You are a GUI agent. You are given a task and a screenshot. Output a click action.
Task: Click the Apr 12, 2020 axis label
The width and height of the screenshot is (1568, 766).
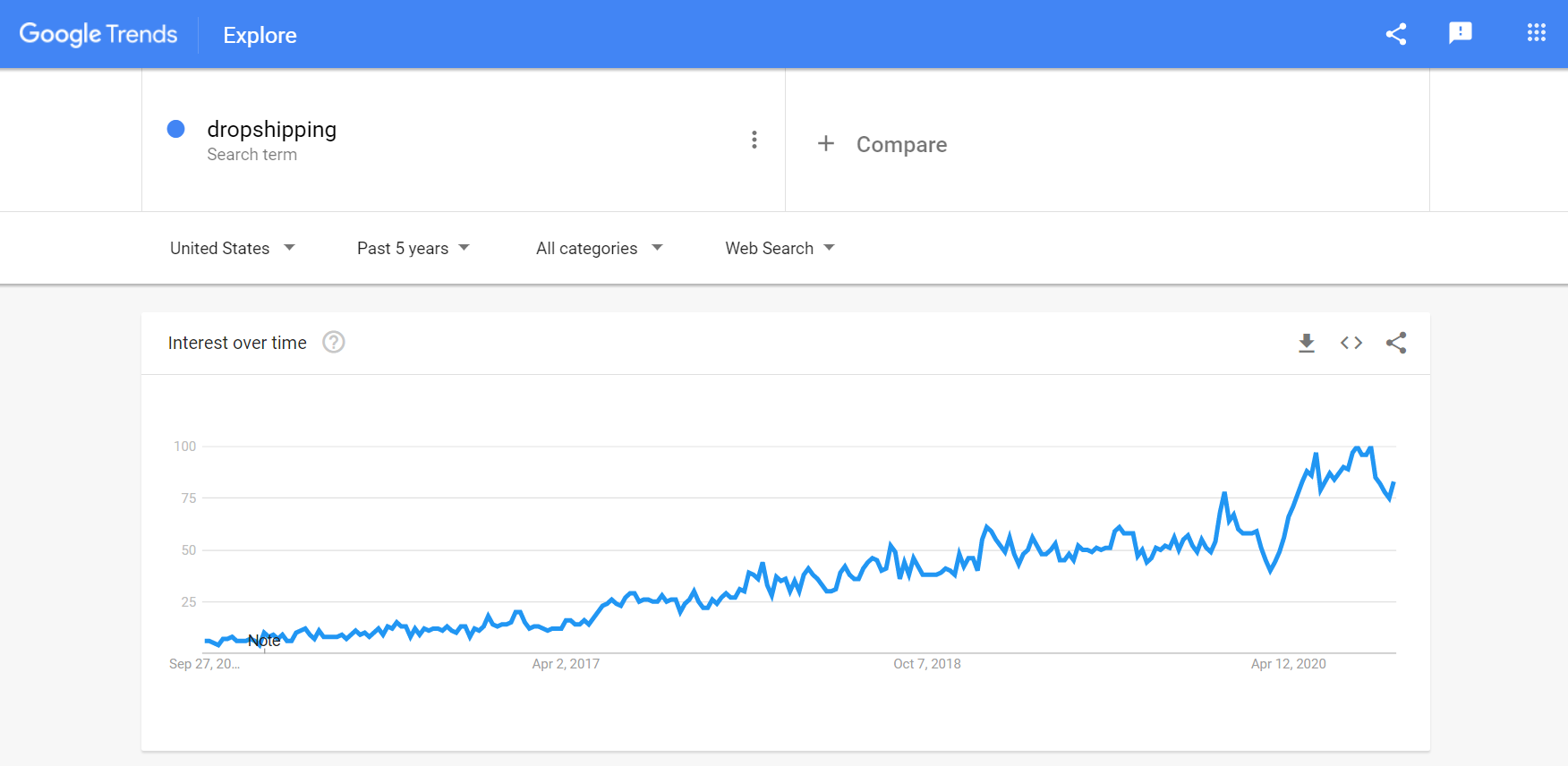click(x=1288, y=664)
